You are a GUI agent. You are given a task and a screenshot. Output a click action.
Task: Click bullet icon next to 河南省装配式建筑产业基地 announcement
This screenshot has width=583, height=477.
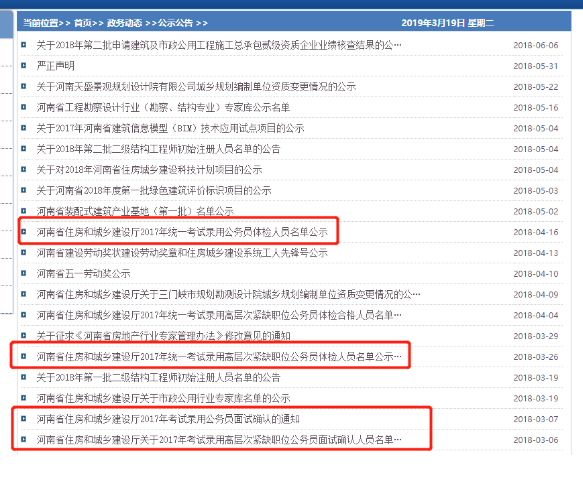[x=23, y=211]
